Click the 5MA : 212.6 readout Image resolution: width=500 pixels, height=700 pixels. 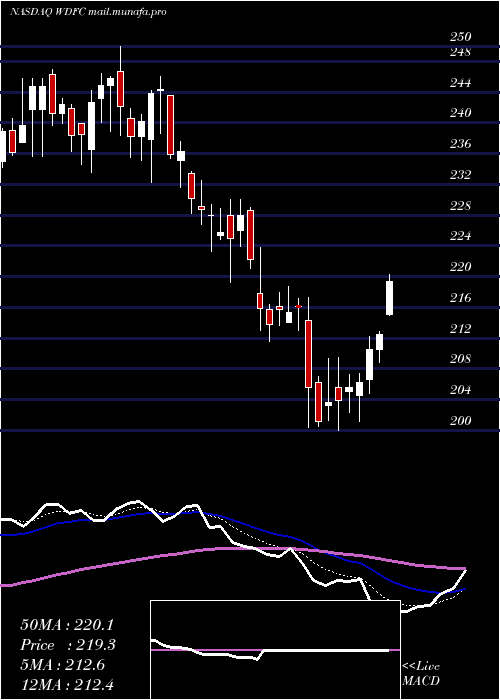pyautogui.click(x=62, y=665)
